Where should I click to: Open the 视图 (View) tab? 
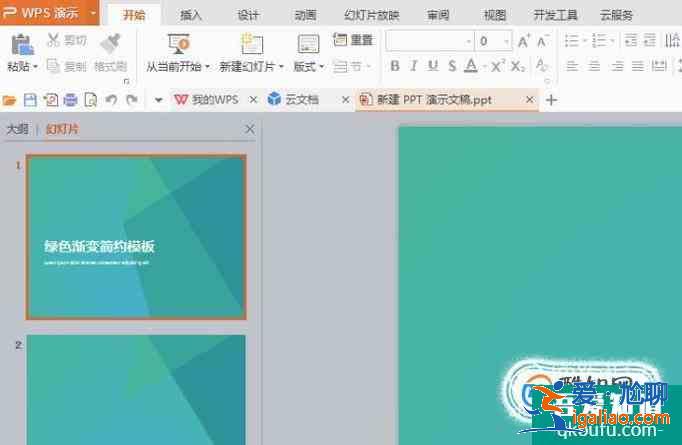[495, 15]
